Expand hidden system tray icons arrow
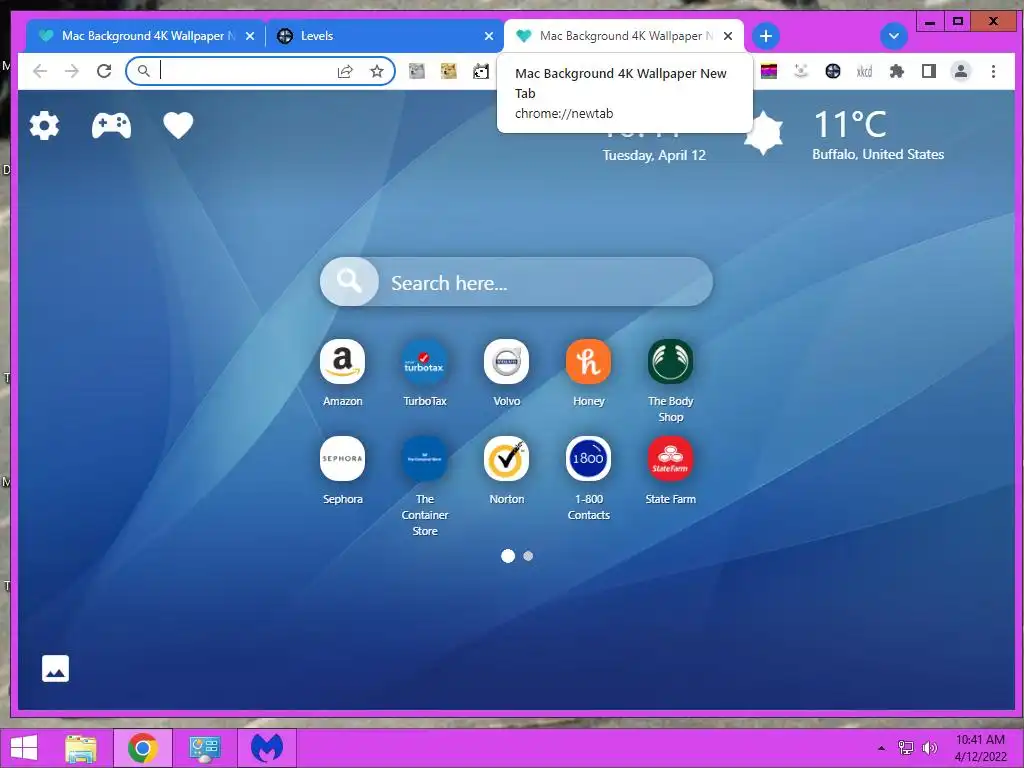The image size is (1024, 768). [x=881, y=748]
